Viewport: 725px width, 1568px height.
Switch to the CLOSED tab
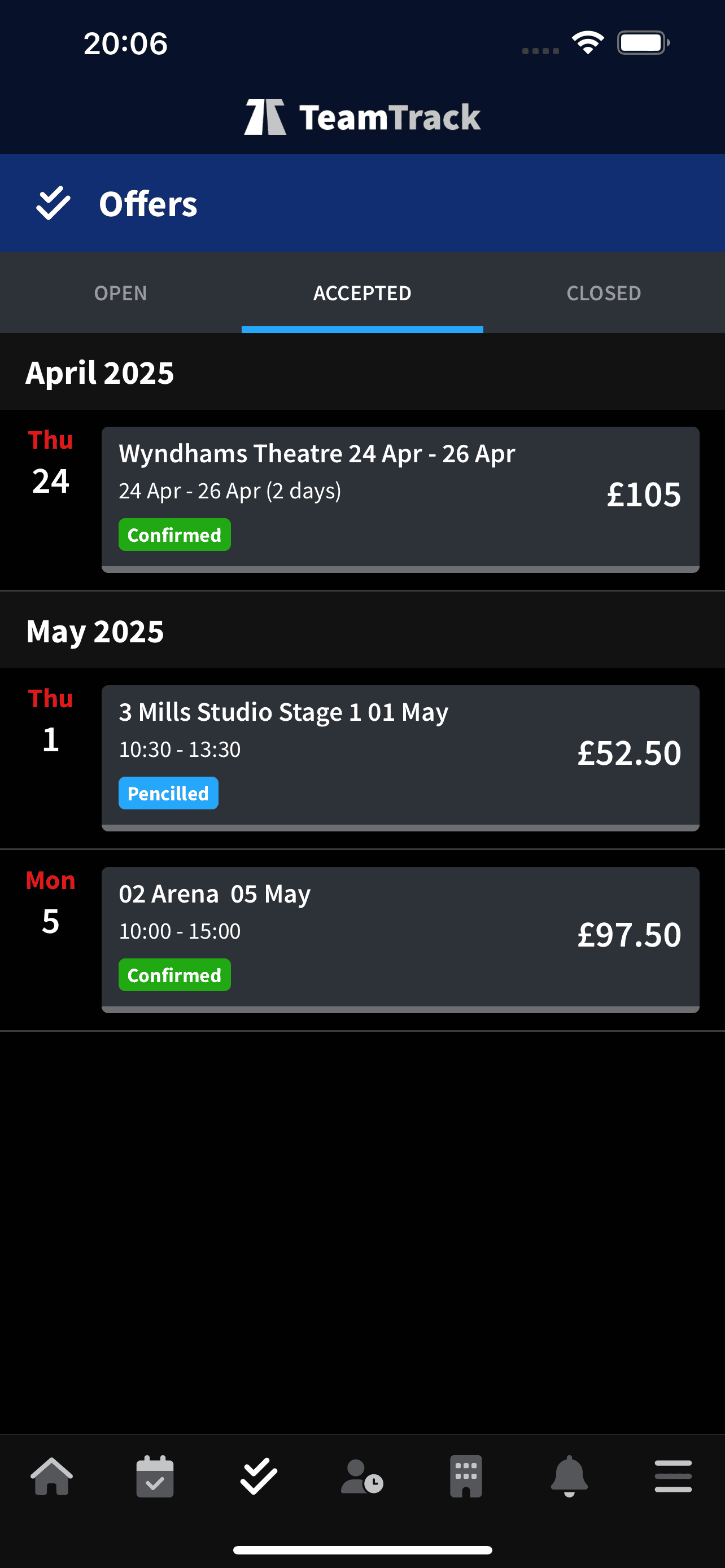[603, 293]
